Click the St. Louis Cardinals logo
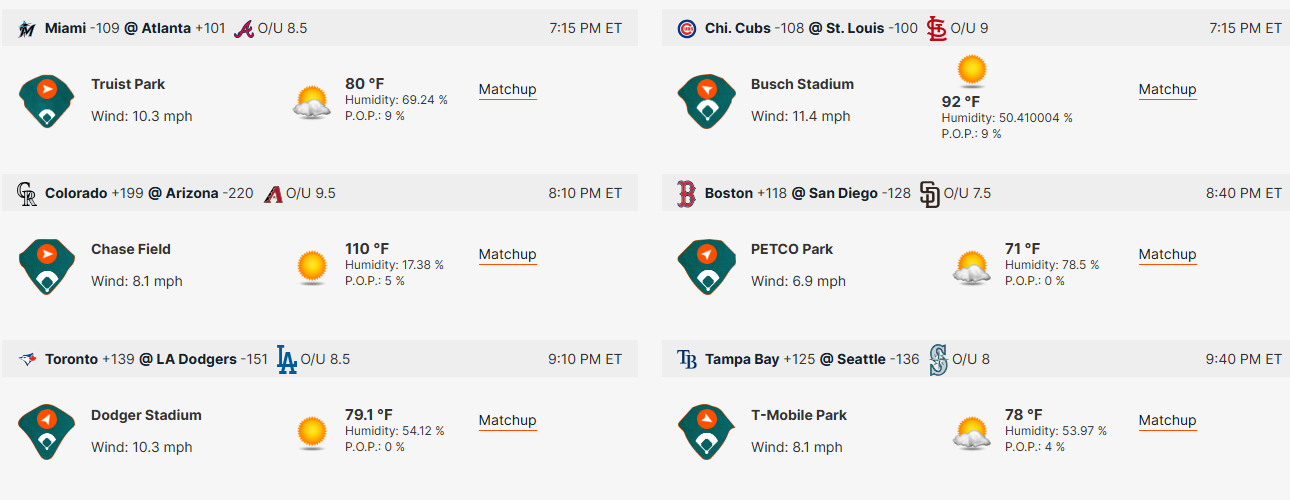This screenshot has width=1290, height=500. [x=936, y=29]
